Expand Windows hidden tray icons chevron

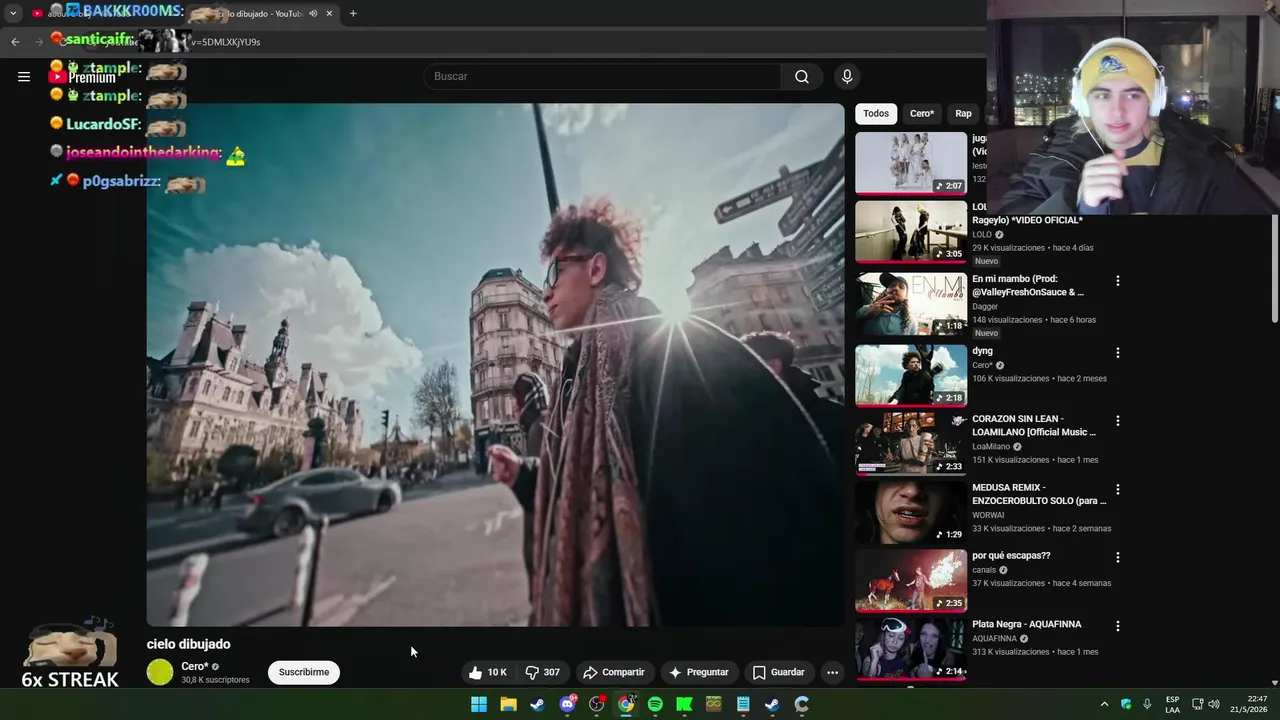pyautogui.click(x=1104, y=704)
